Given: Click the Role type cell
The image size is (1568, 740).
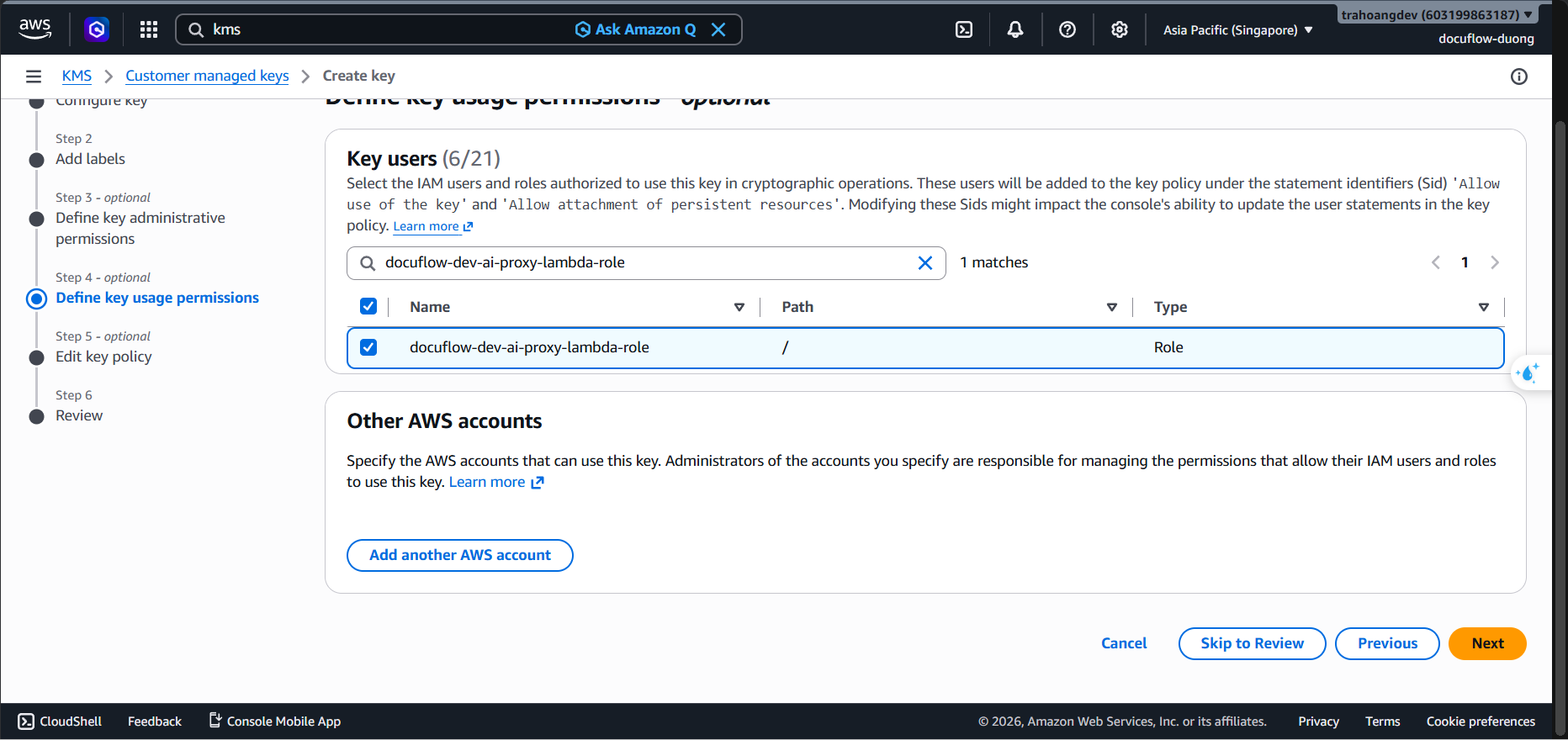Looking at the screenshot, I should pyautogui.click(x=1168, y=347).
